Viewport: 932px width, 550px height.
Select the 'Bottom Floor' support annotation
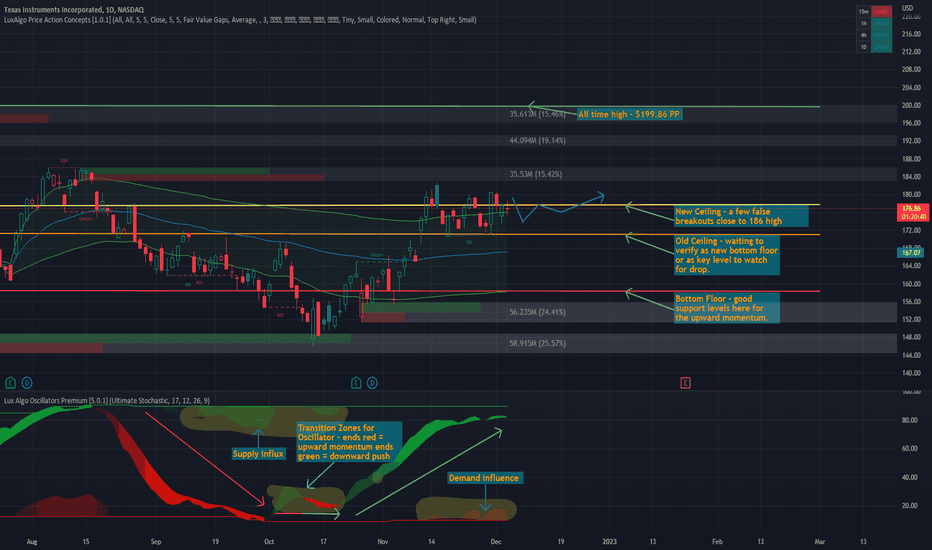point(727,308)
